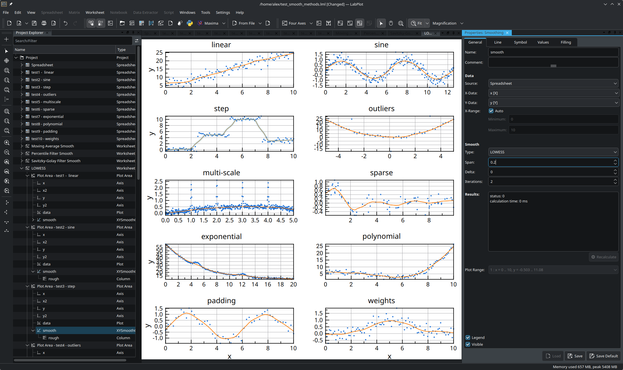Switch to the Symbol tab
Viewport: 623px width, 370px height.
tap(520, 42)
